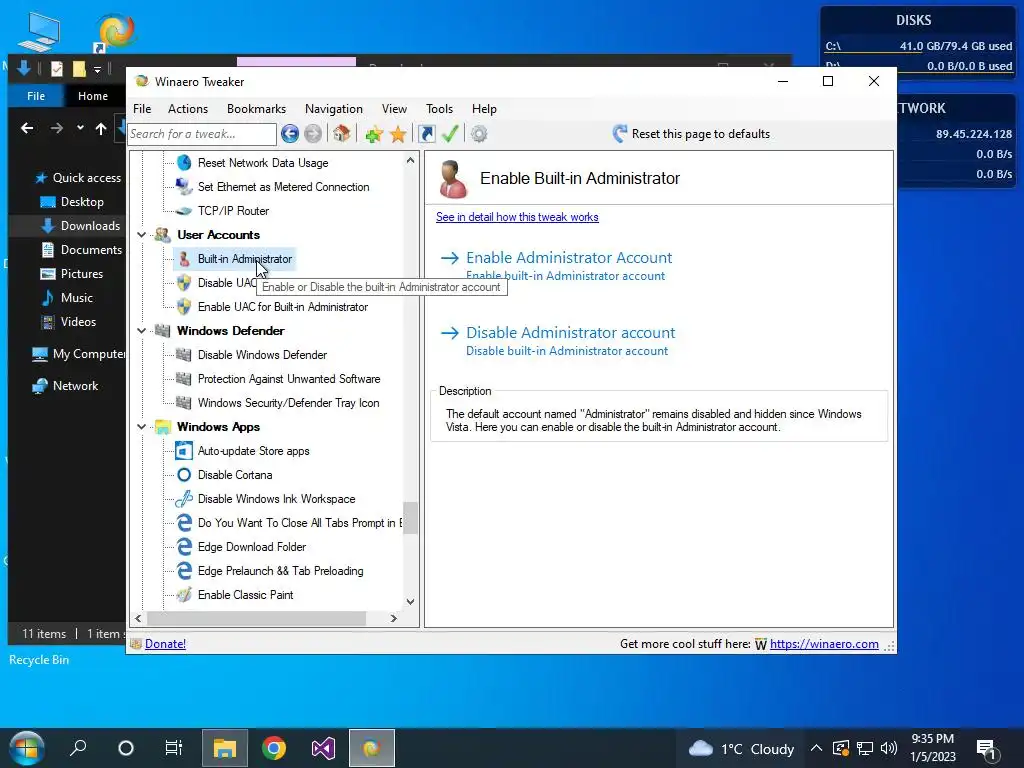Open the Bookmarks menu

pos(257,109)
